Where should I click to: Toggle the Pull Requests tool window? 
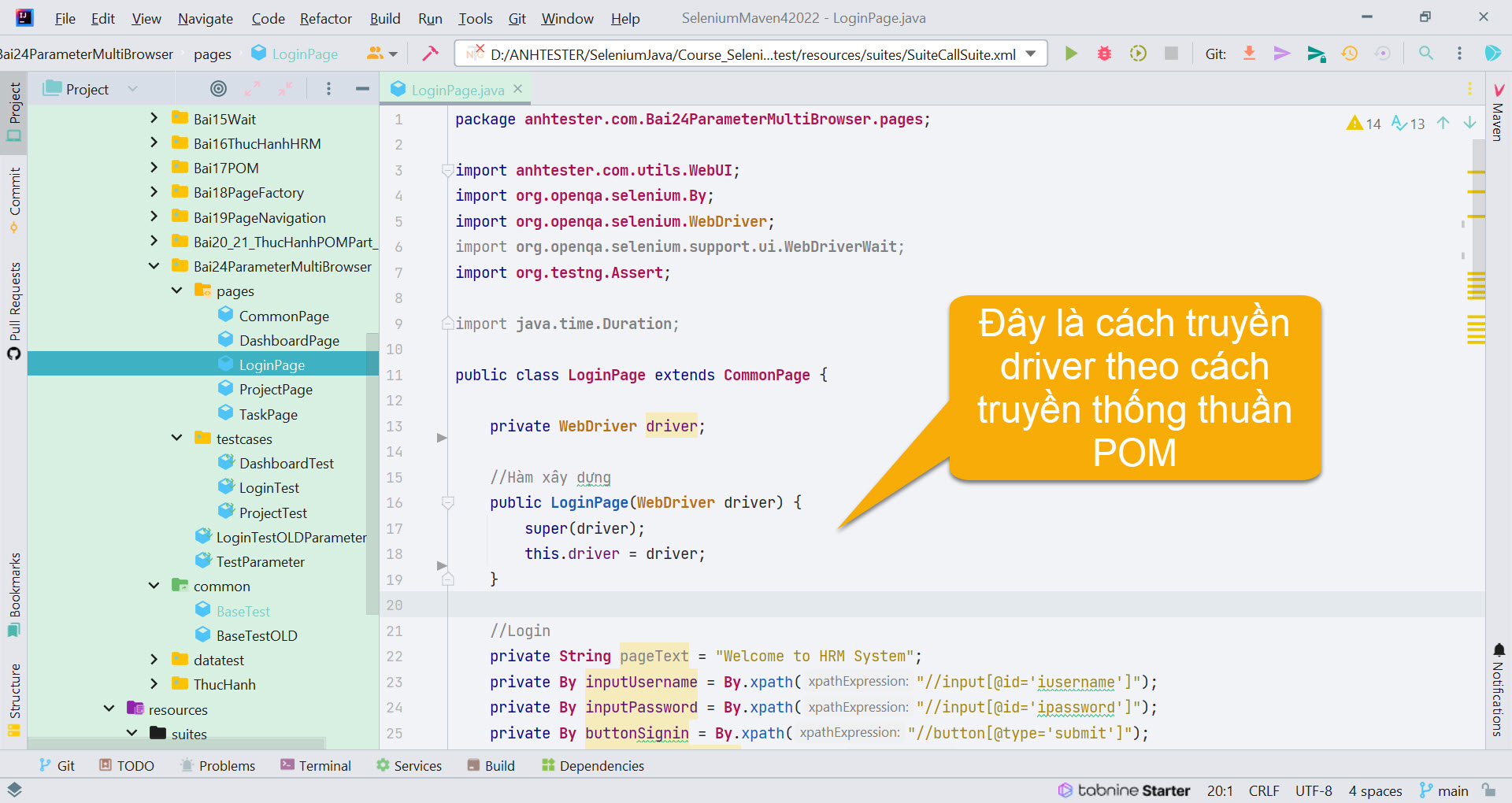pyautogui.click(x=14, y=311)
